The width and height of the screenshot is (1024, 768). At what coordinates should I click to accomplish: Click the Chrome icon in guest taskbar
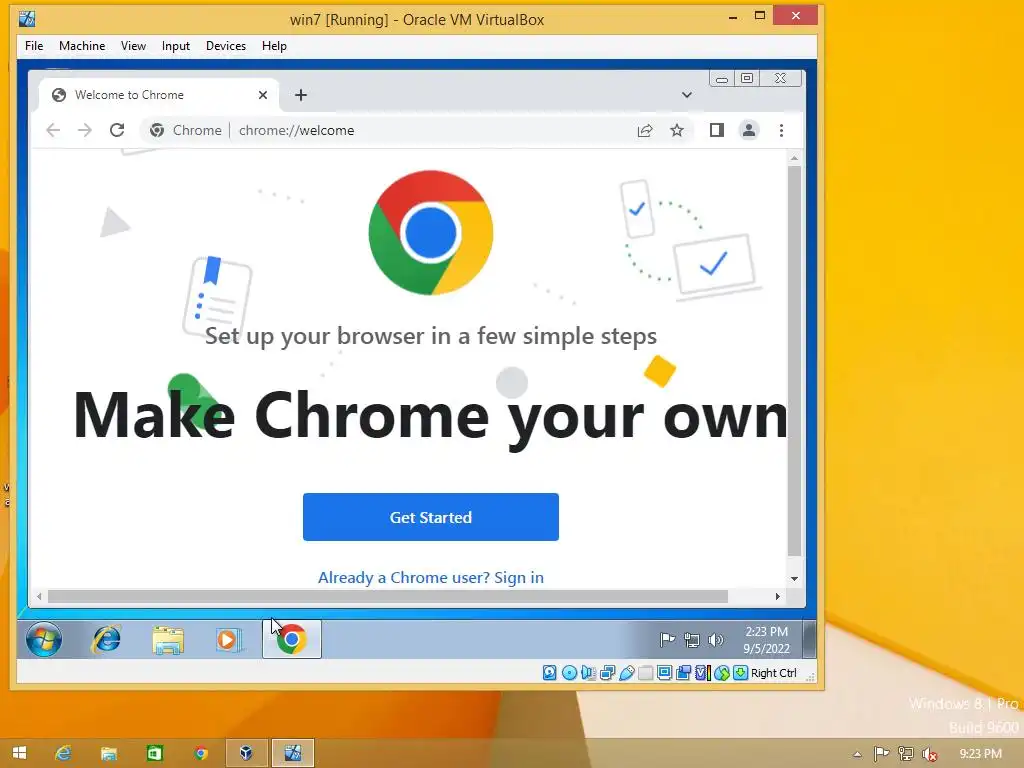tap(292, 639)
